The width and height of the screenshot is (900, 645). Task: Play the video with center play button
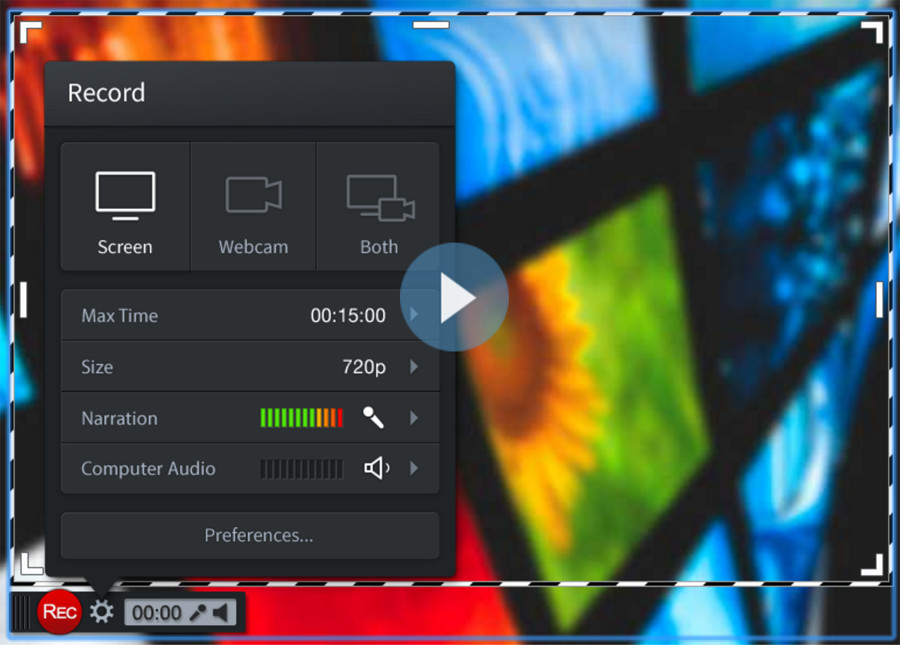click(x=455, y=297)
